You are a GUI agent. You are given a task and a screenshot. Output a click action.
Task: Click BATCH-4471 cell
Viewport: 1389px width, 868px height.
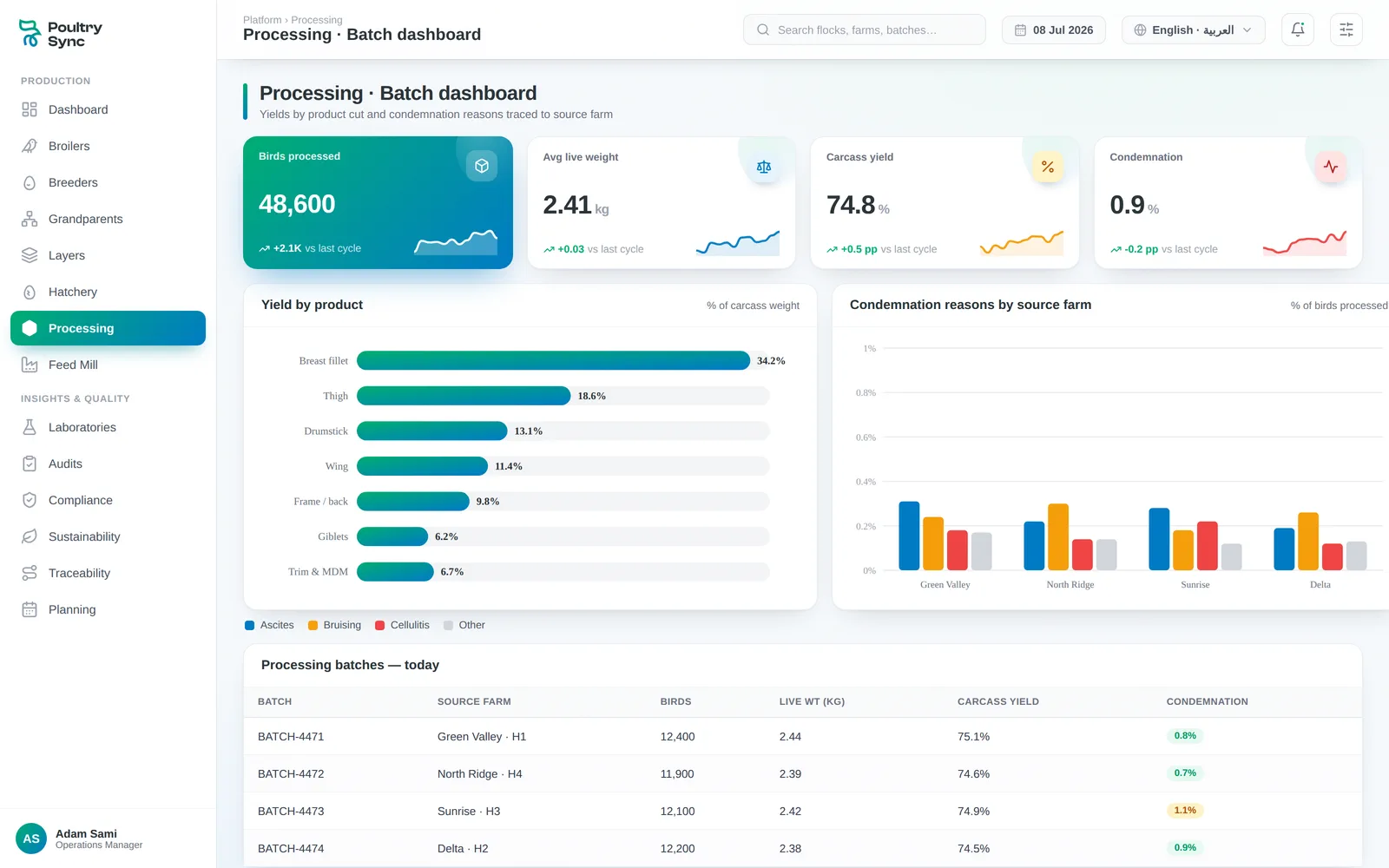[x=291, y=736]
